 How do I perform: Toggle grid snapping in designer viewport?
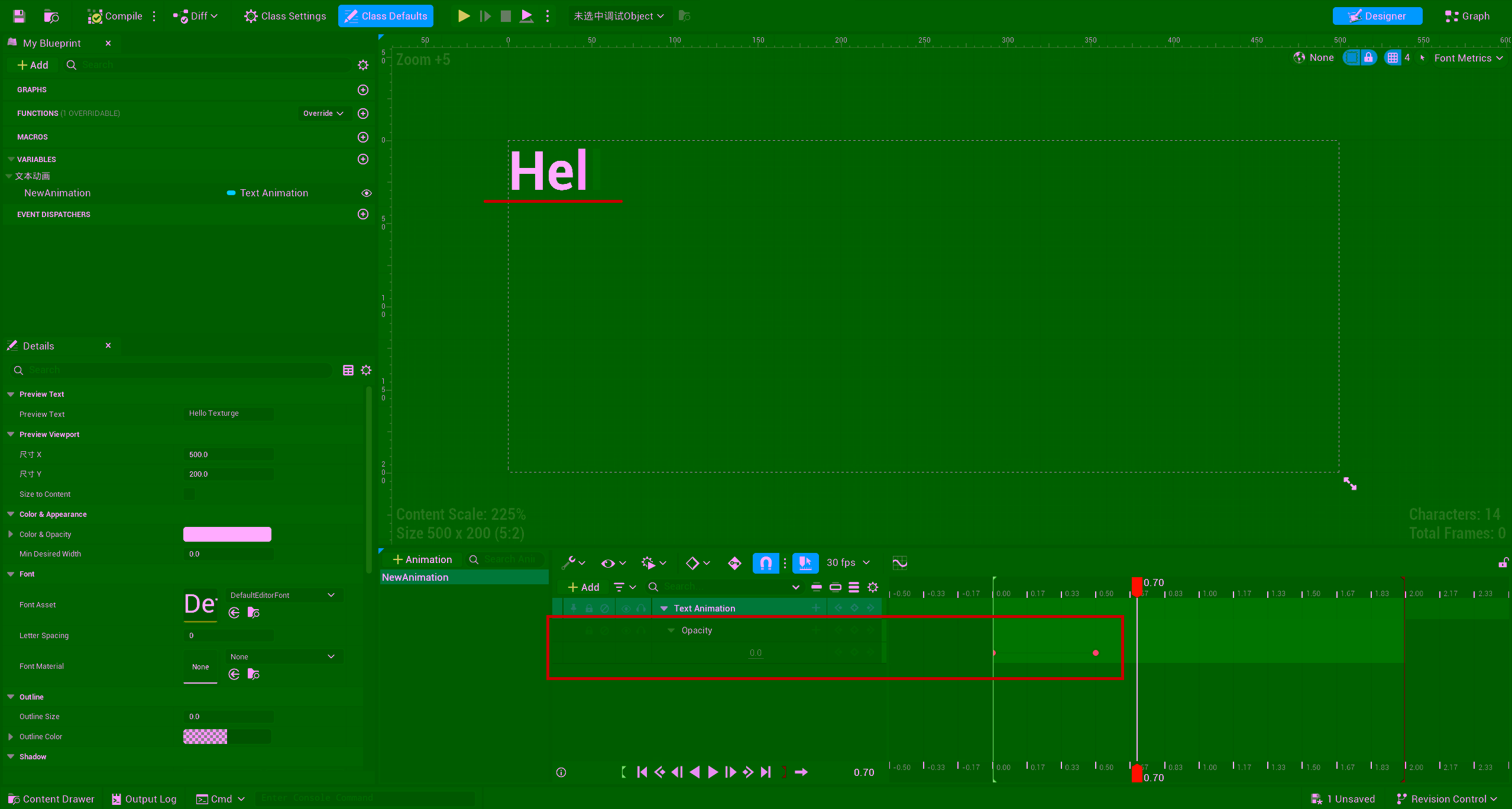(1393, 57)
